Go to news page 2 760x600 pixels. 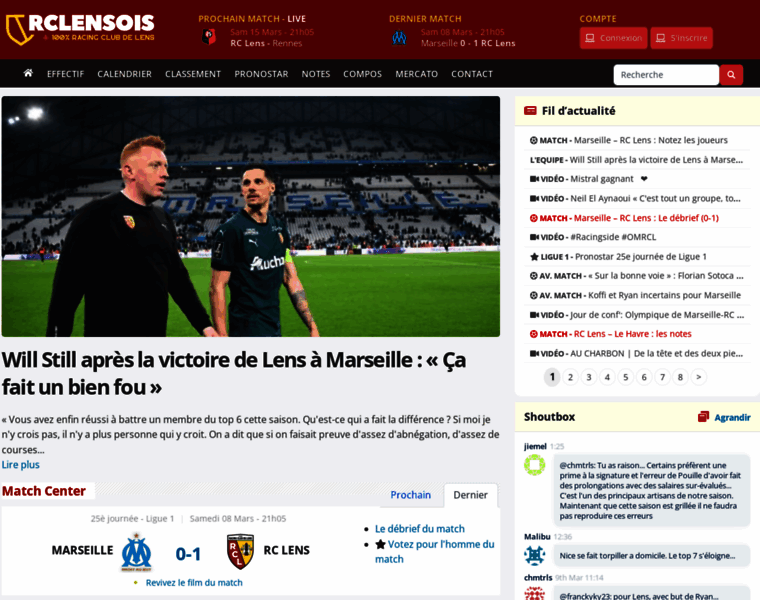[570, 377]
